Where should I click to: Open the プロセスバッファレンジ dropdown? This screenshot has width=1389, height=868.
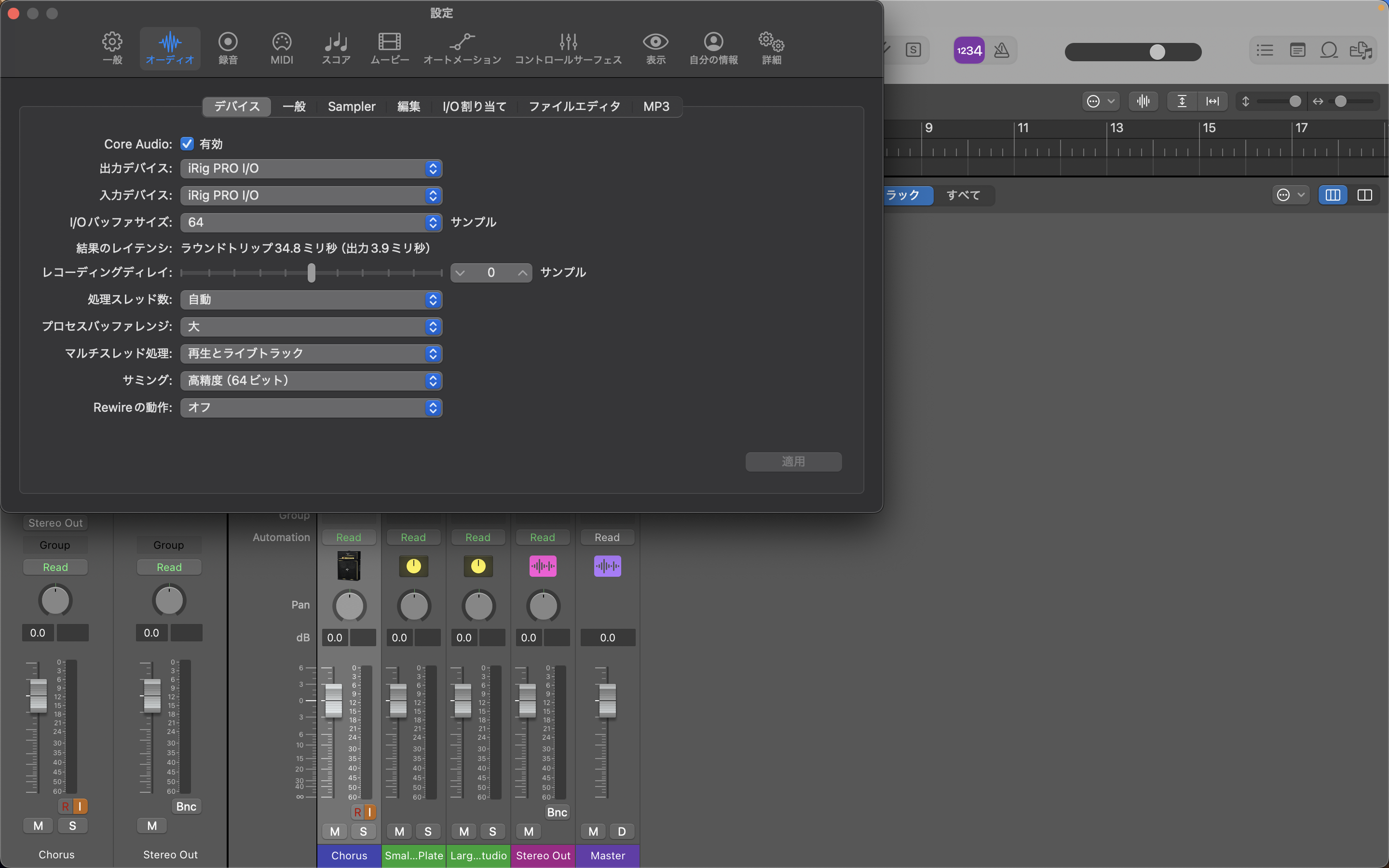(311, 326)
